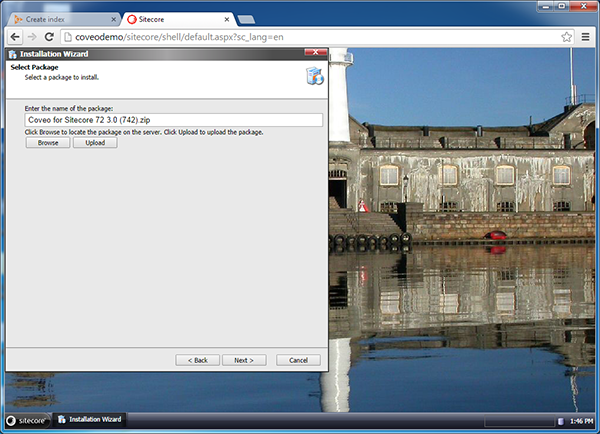Click the browser forward arrow
The width and height of the screenshot is (600, 434).
tap(32, 37)
